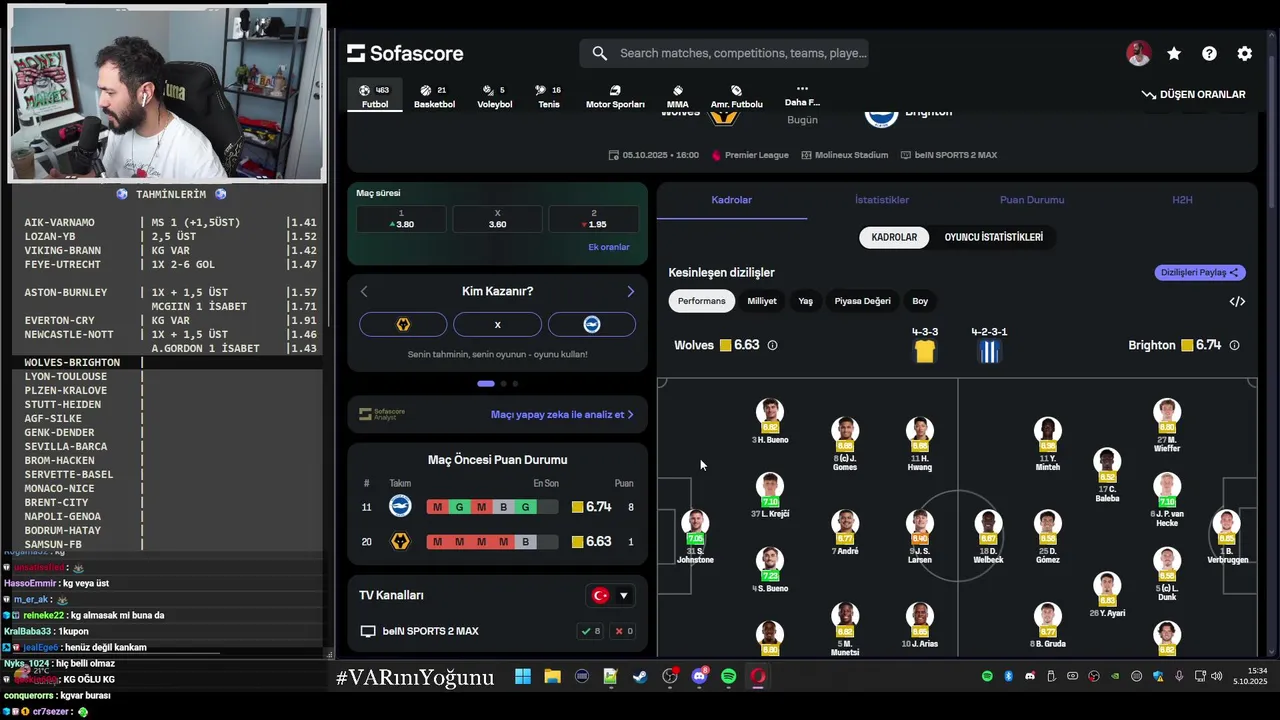The width and height of the screenshot is (1280, 720).
Task: Open H. Bueno player on pitch
Action: (769, 421)
